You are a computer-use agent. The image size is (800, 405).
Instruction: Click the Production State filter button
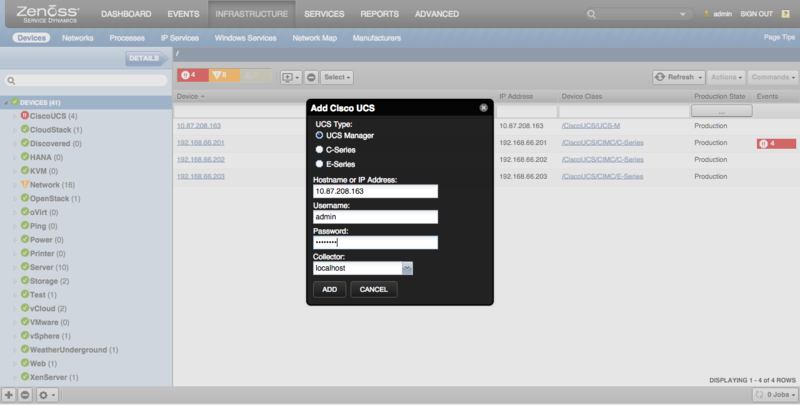coord(721,111)
